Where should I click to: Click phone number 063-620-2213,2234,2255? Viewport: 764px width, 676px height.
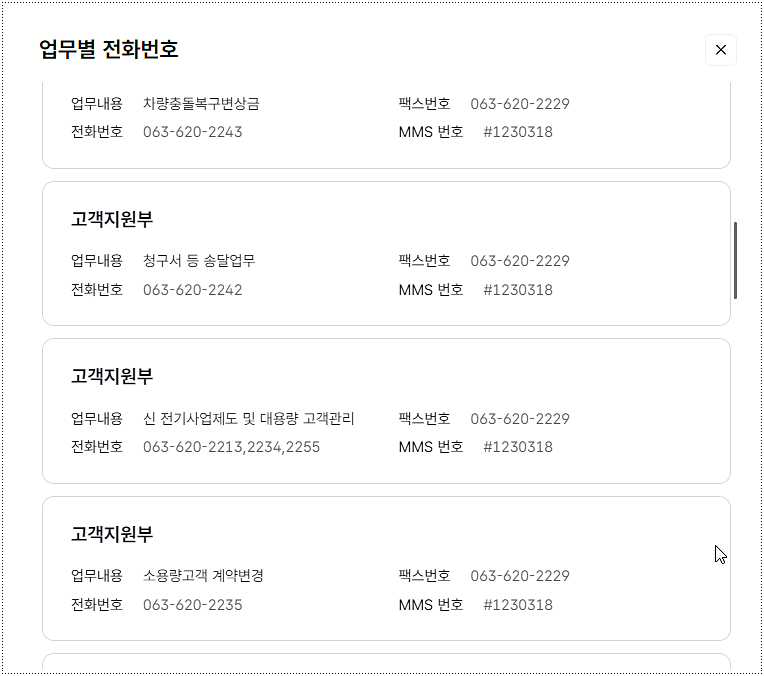(x=231, y=447)
